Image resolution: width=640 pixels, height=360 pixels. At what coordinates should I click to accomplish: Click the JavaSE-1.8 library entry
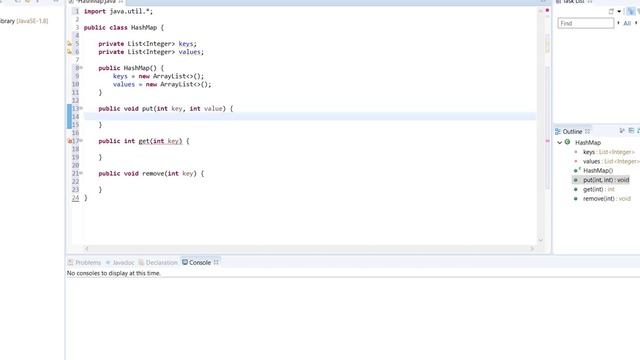click(24, 21)
